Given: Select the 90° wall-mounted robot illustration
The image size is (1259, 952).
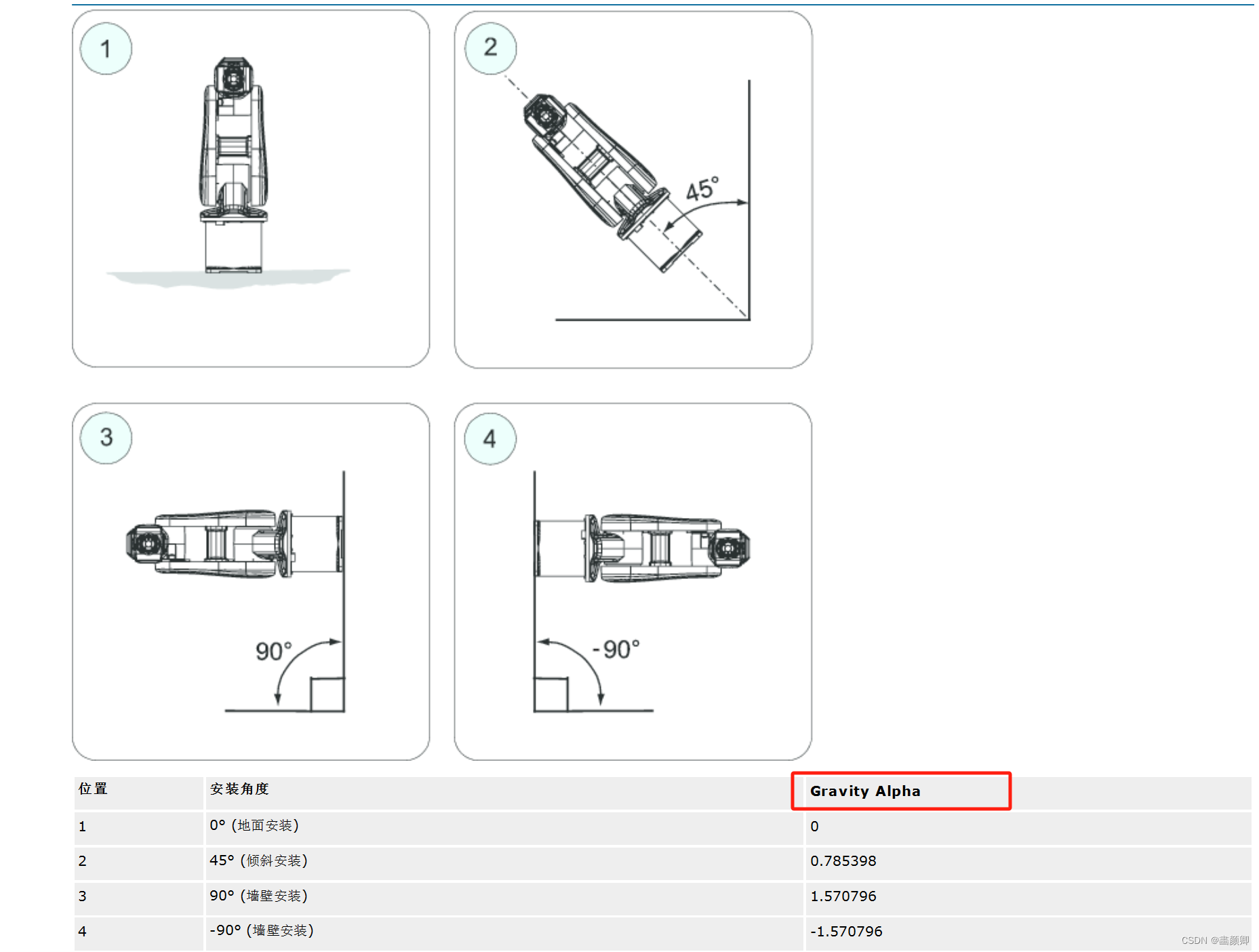Looking at the screenshot, I should point(235,544).
